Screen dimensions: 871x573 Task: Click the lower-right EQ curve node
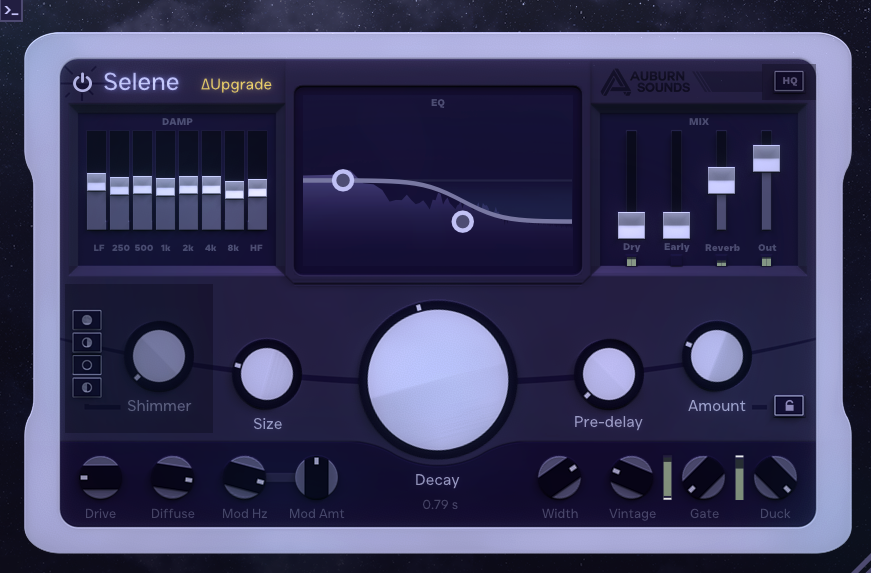point(462,221)
